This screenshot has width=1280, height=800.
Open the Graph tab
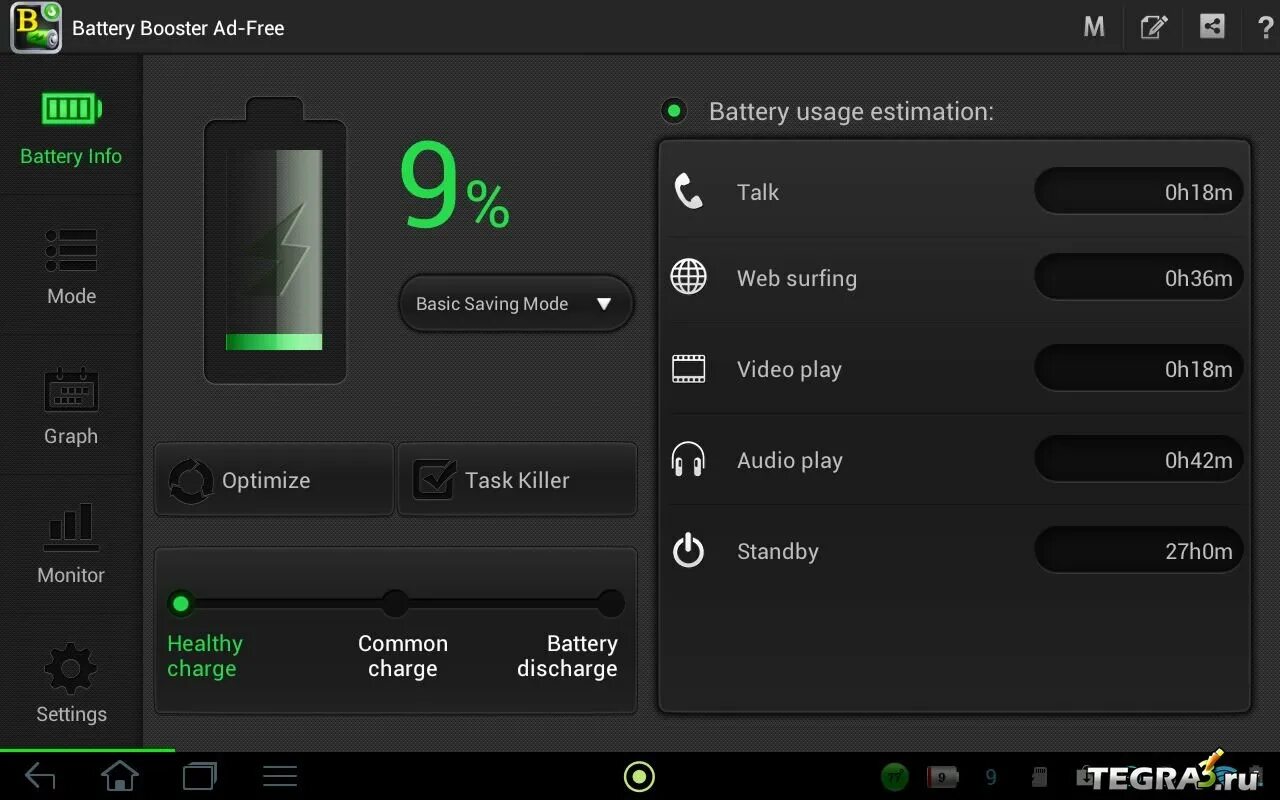[71, 406]
